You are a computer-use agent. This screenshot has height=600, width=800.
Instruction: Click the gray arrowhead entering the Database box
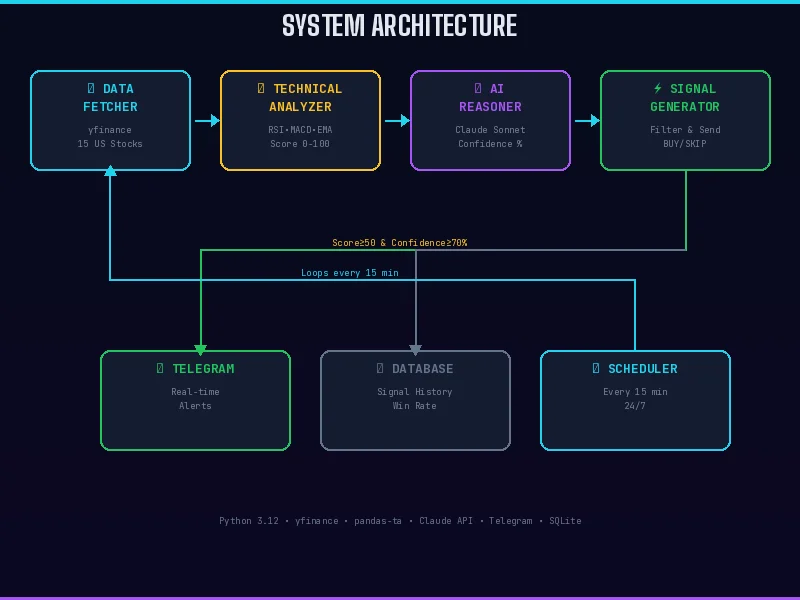pos(416,350)
